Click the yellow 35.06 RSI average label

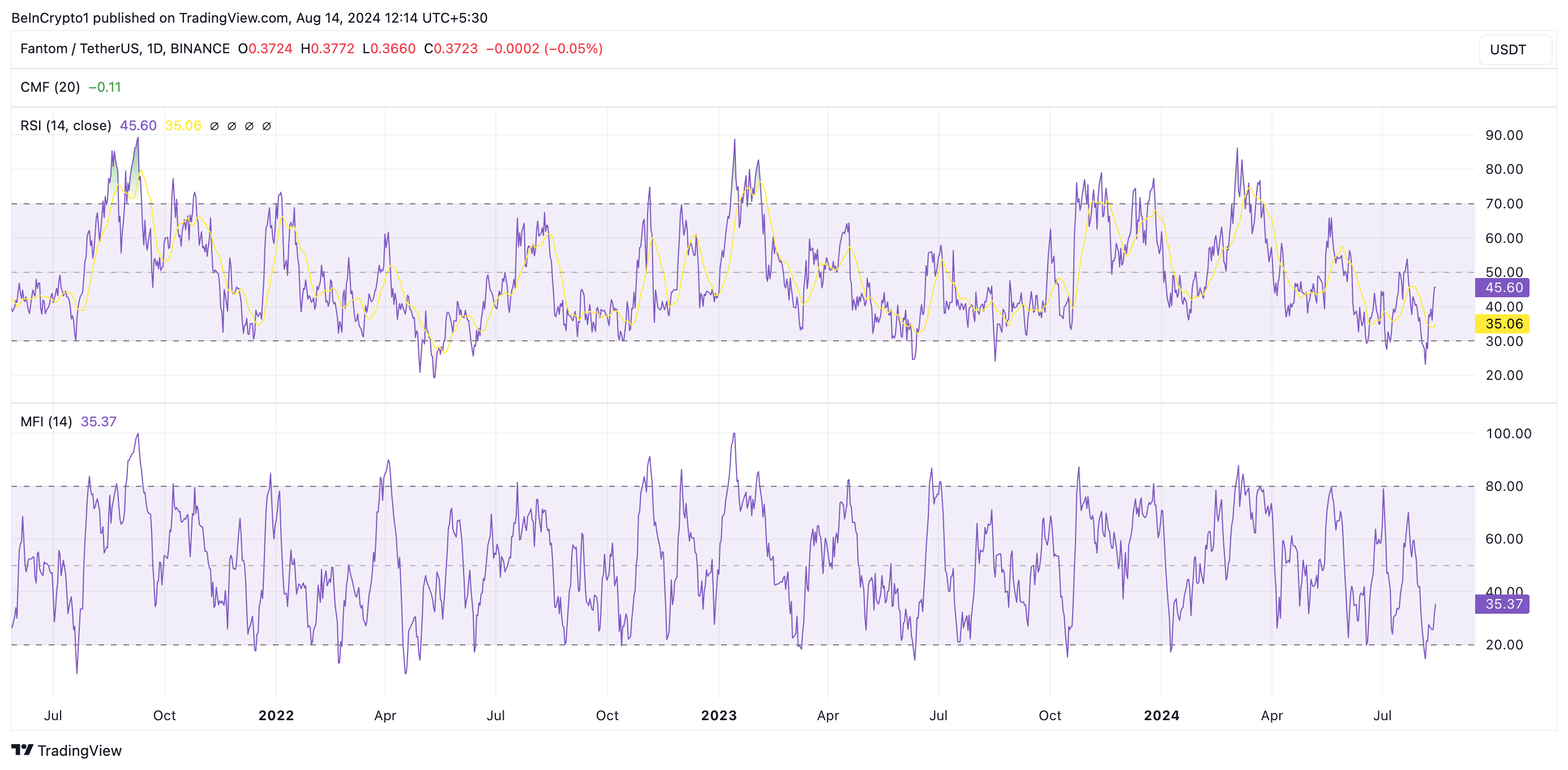click(1502, 324)
